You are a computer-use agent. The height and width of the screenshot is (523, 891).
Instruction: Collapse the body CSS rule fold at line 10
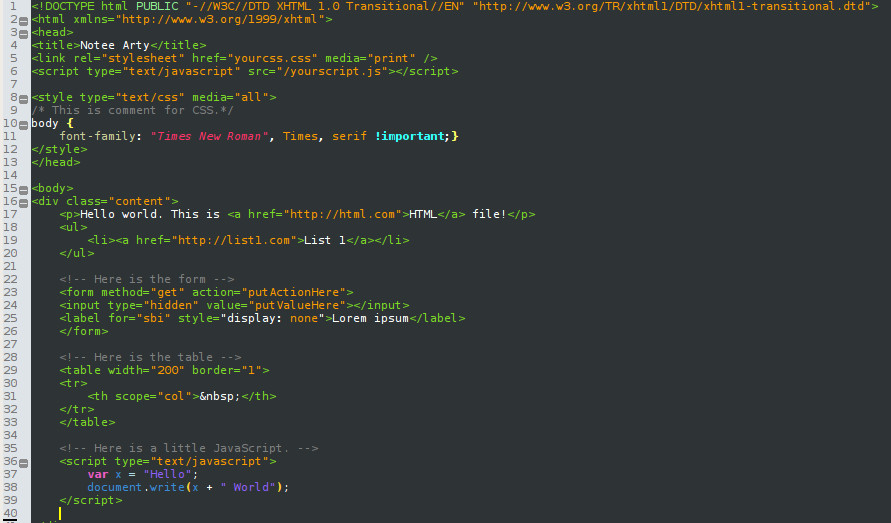[x=23, y=125]
